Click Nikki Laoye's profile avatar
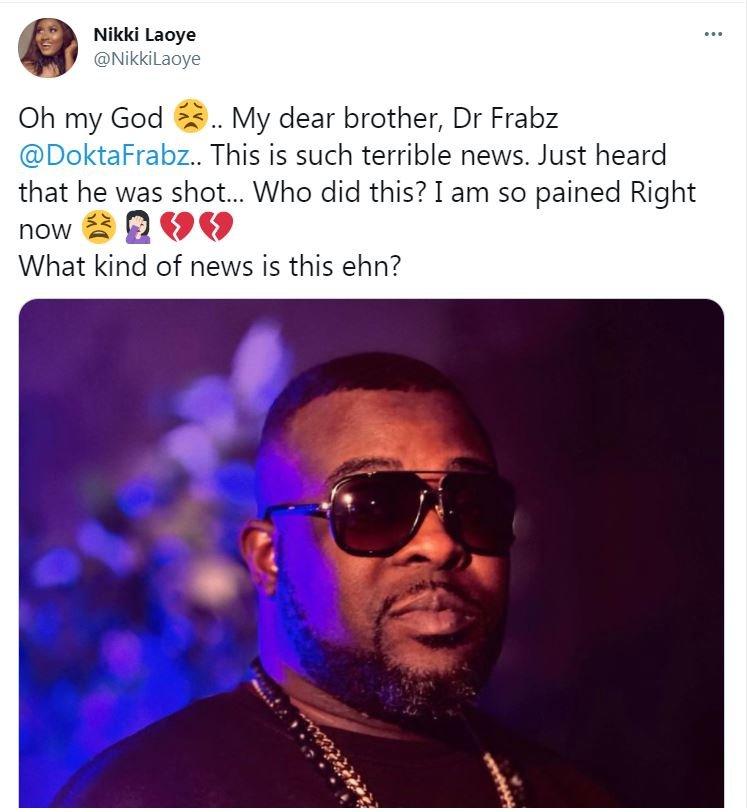 (x=47, y=47)
